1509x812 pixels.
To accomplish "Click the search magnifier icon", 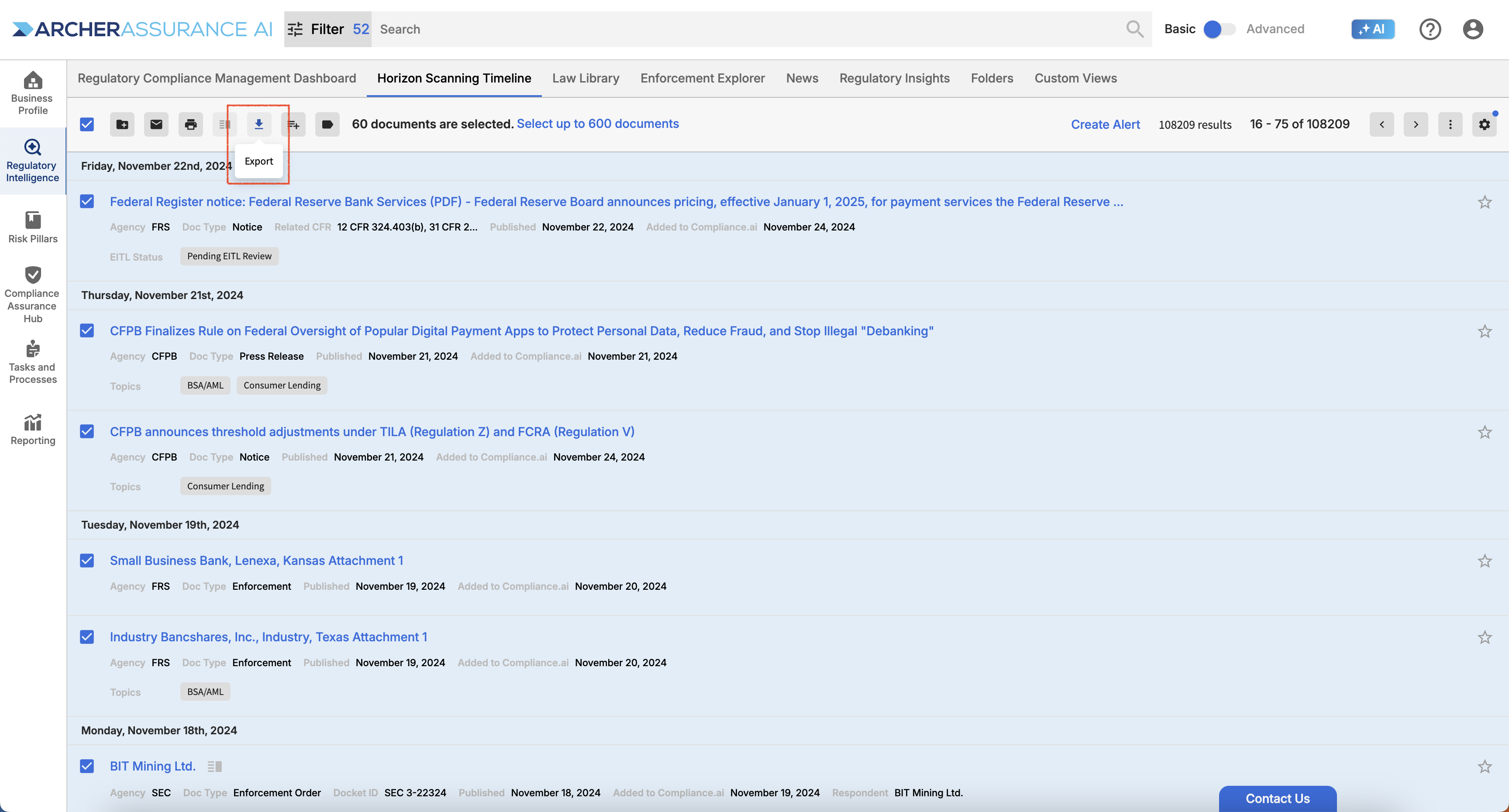I will coord(1135,29).
